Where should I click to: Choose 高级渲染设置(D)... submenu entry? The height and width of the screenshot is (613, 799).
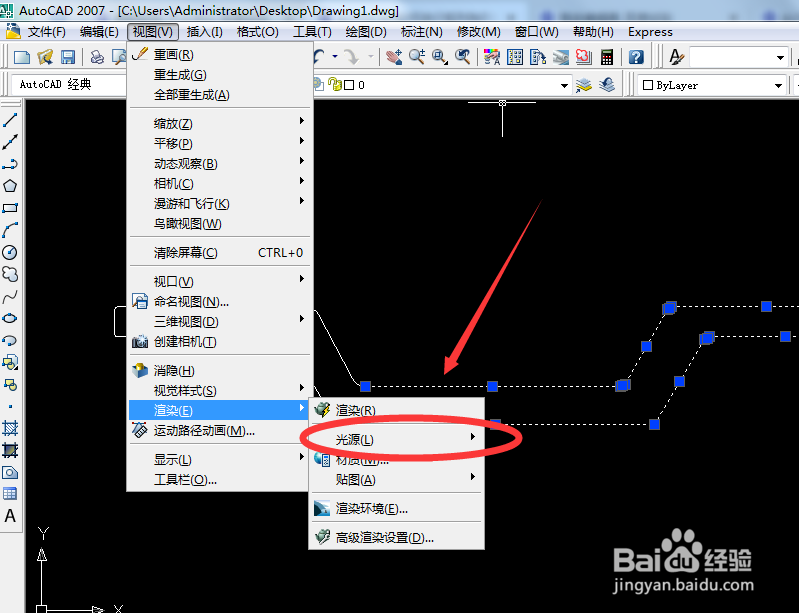(x=396, y=537)
